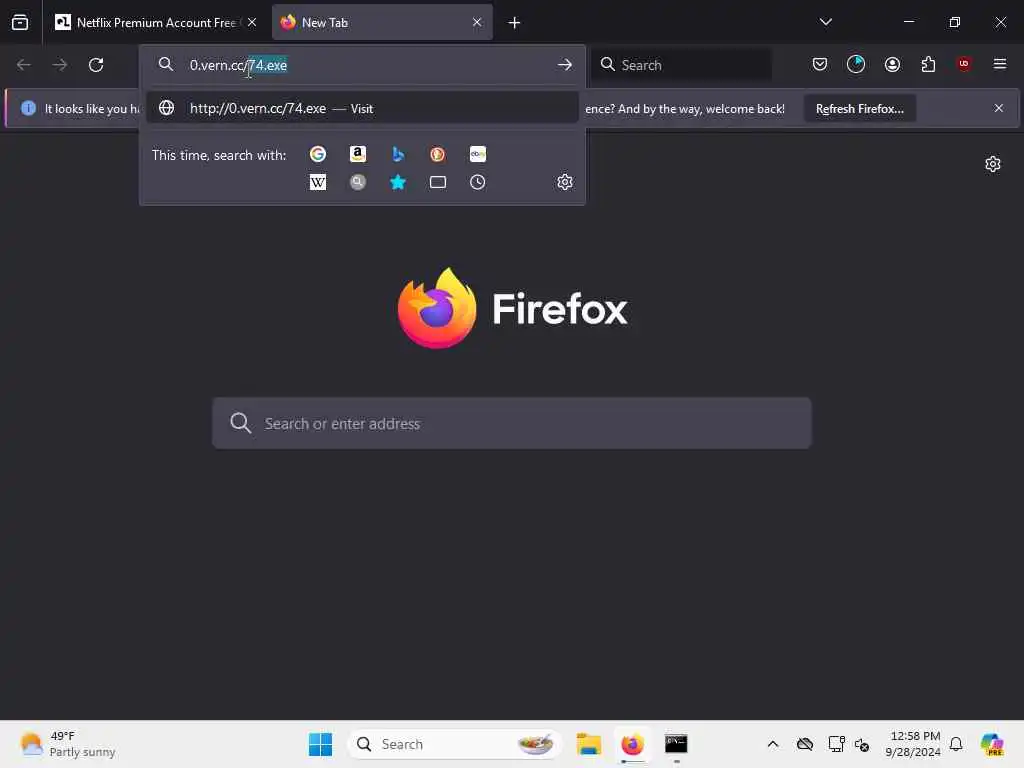
Task: Go forward with the forward arrow
Action: coord(59,65)
